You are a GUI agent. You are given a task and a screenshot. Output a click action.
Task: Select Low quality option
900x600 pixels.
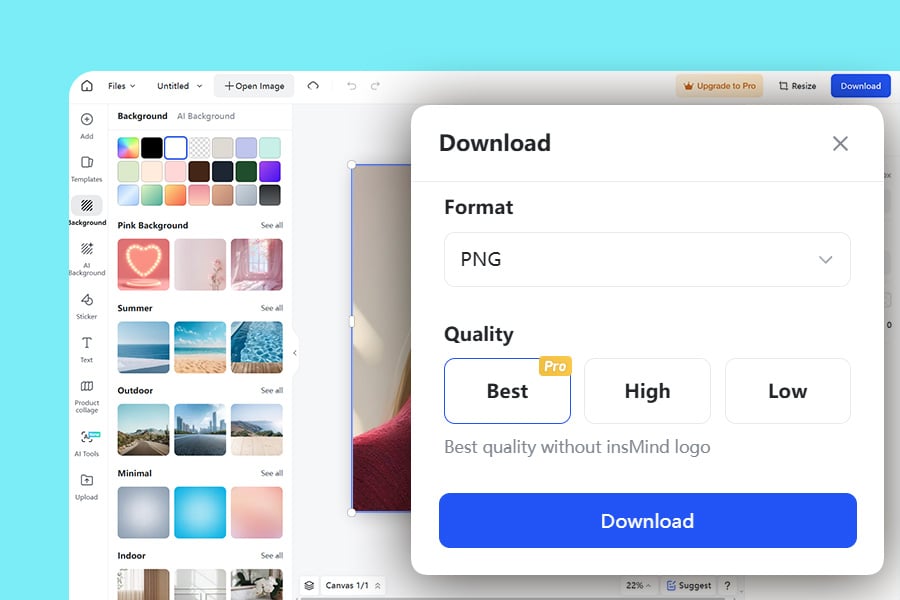(x=788, y=391)
